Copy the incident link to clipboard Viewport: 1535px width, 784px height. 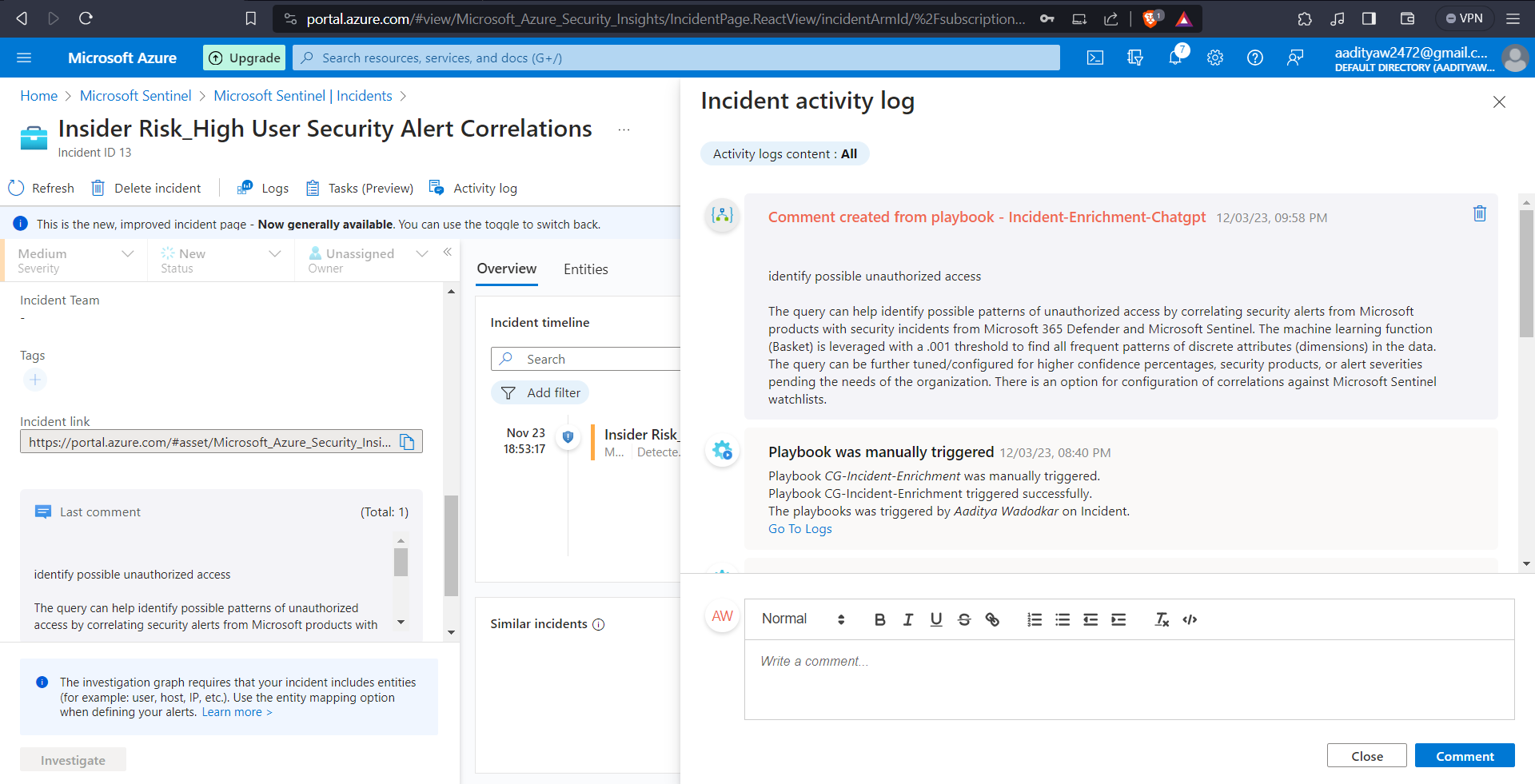click(407, 442)
